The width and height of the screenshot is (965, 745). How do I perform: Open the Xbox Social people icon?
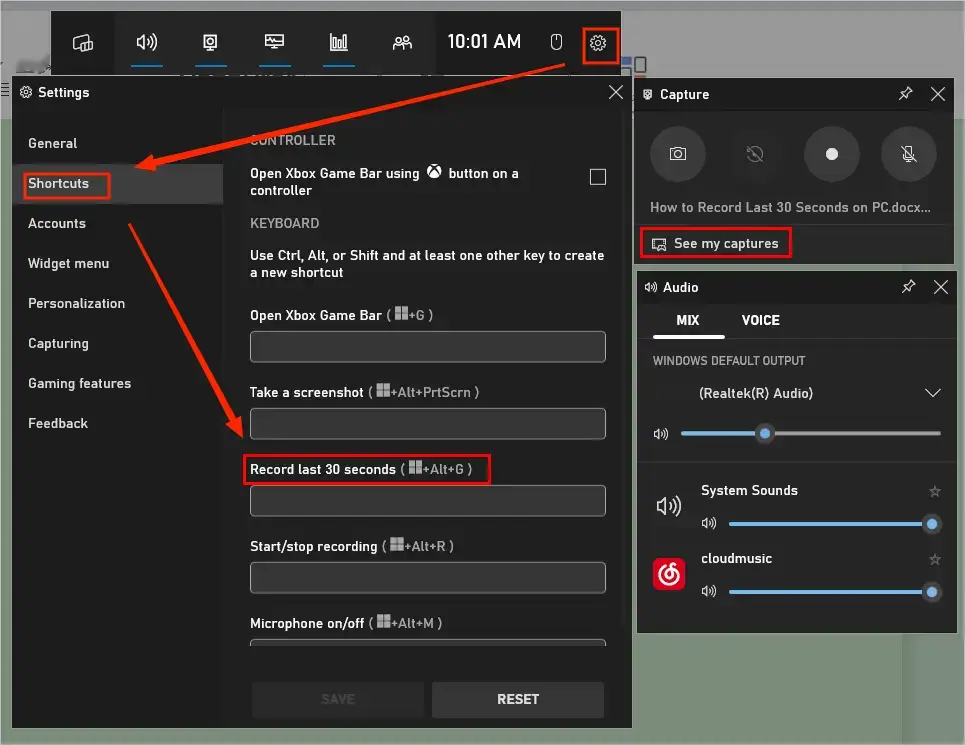click(x=402, y=42)
